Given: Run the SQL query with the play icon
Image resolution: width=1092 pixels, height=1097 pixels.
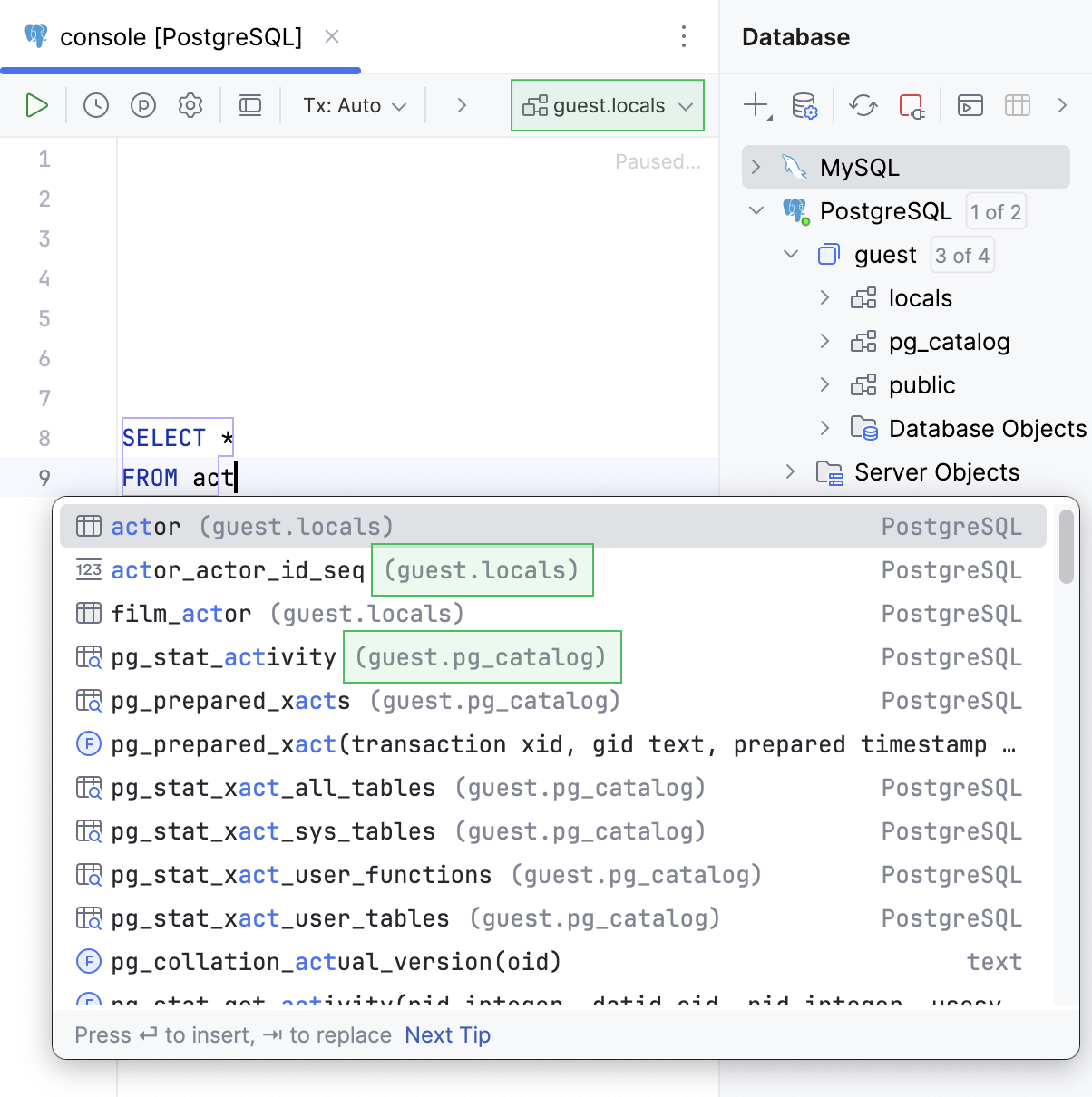Looking at the screenshot, I should pyautogui.click(x=37, y=105).
